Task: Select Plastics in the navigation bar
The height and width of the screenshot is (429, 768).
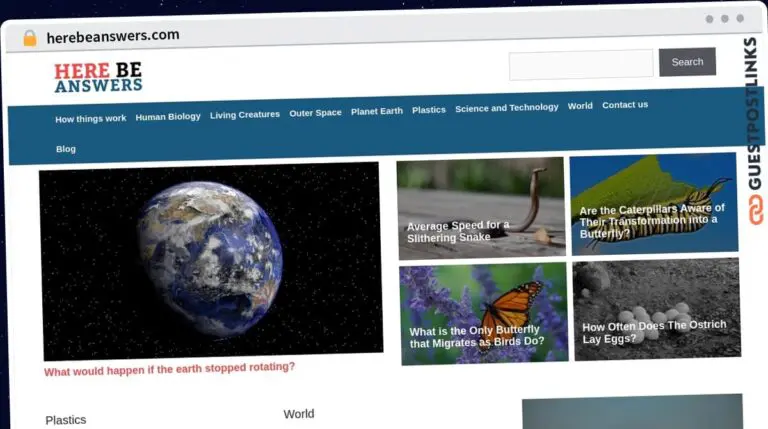Action: click(x=429, y=110)
